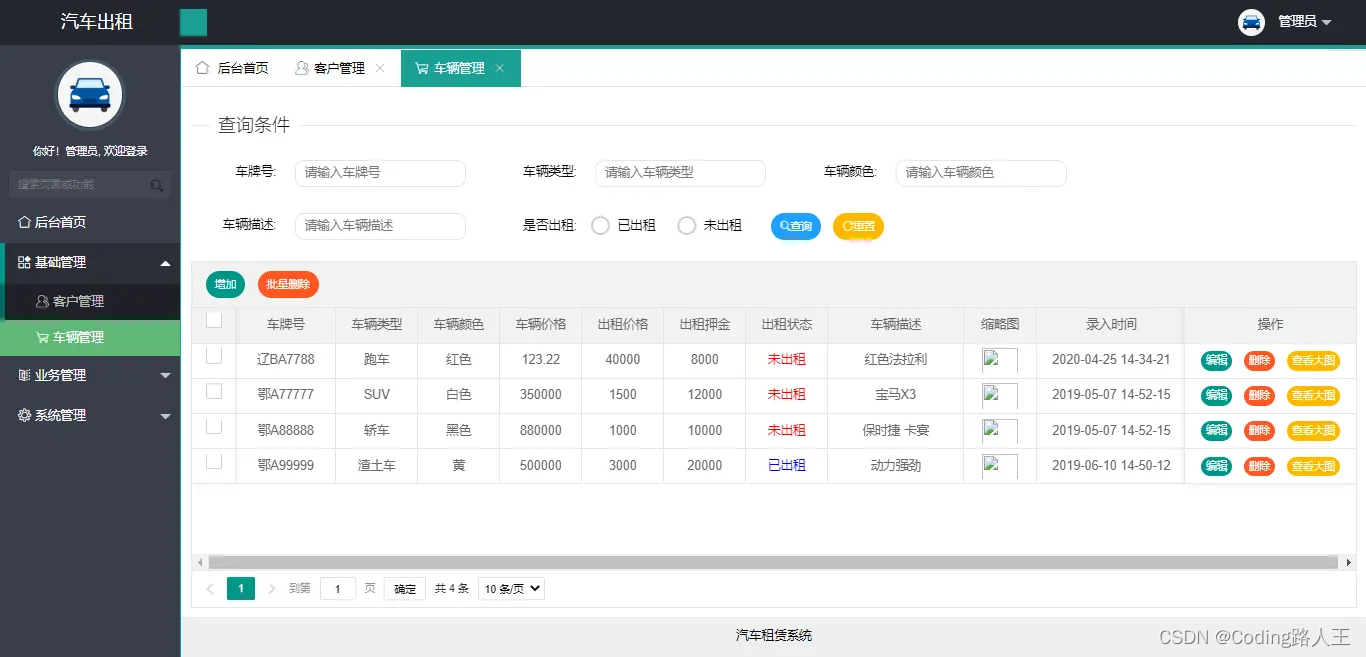Click the 汽车出租 title in the header
Image resolution: width=1366 pixels, height=657 pixels.
(x=97, y=22)
